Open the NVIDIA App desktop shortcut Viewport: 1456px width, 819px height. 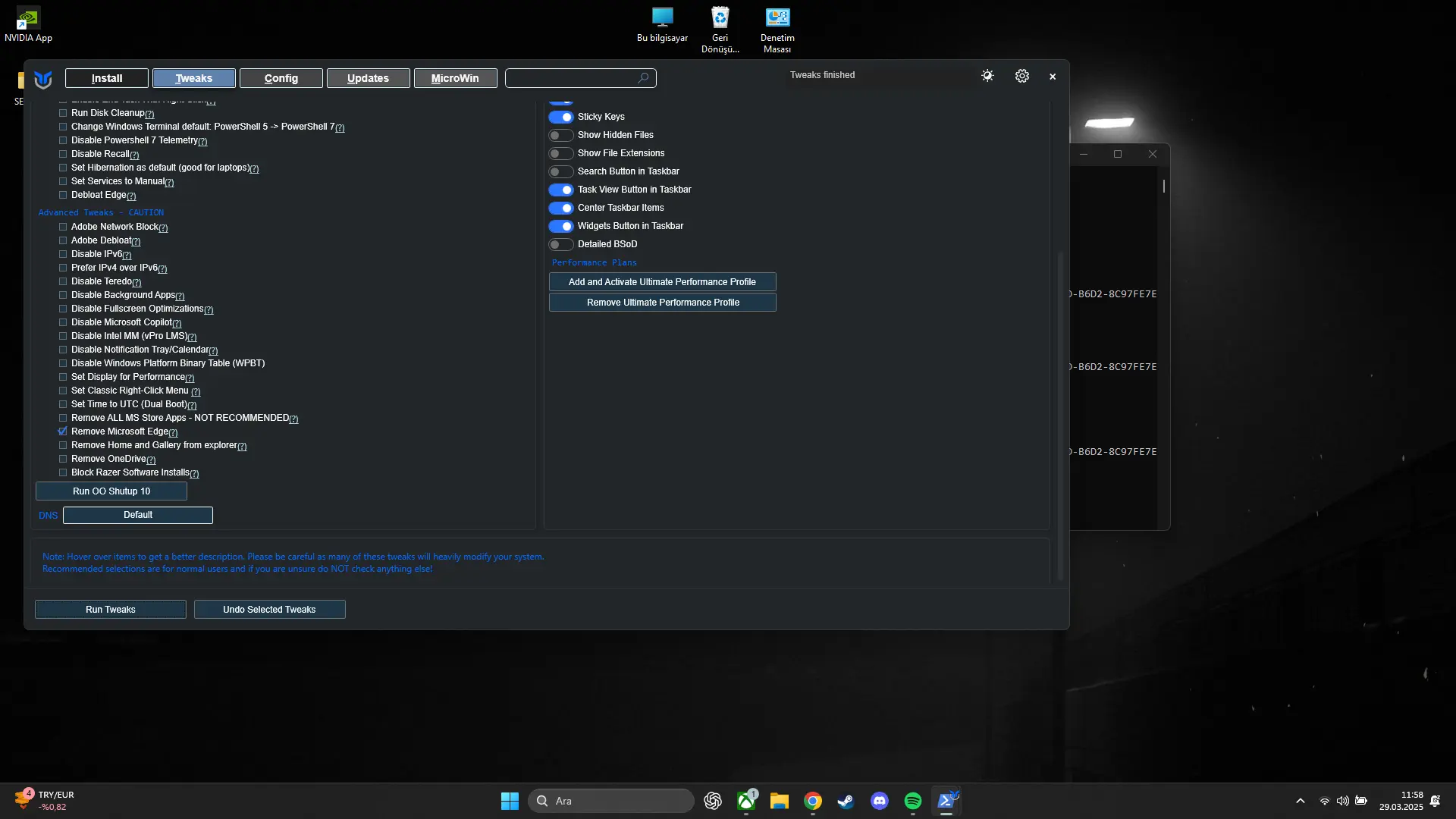coord(28,25)
